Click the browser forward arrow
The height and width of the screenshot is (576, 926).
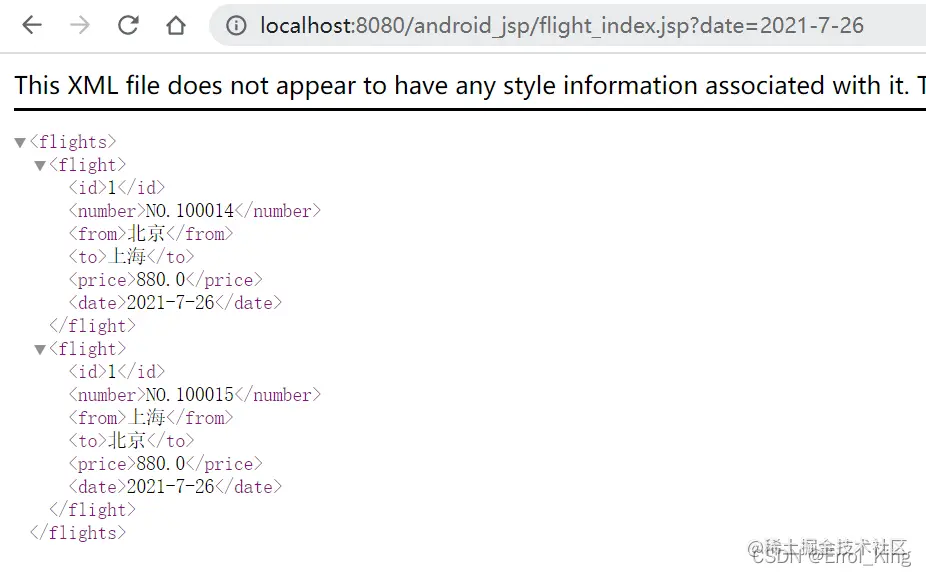80,25
